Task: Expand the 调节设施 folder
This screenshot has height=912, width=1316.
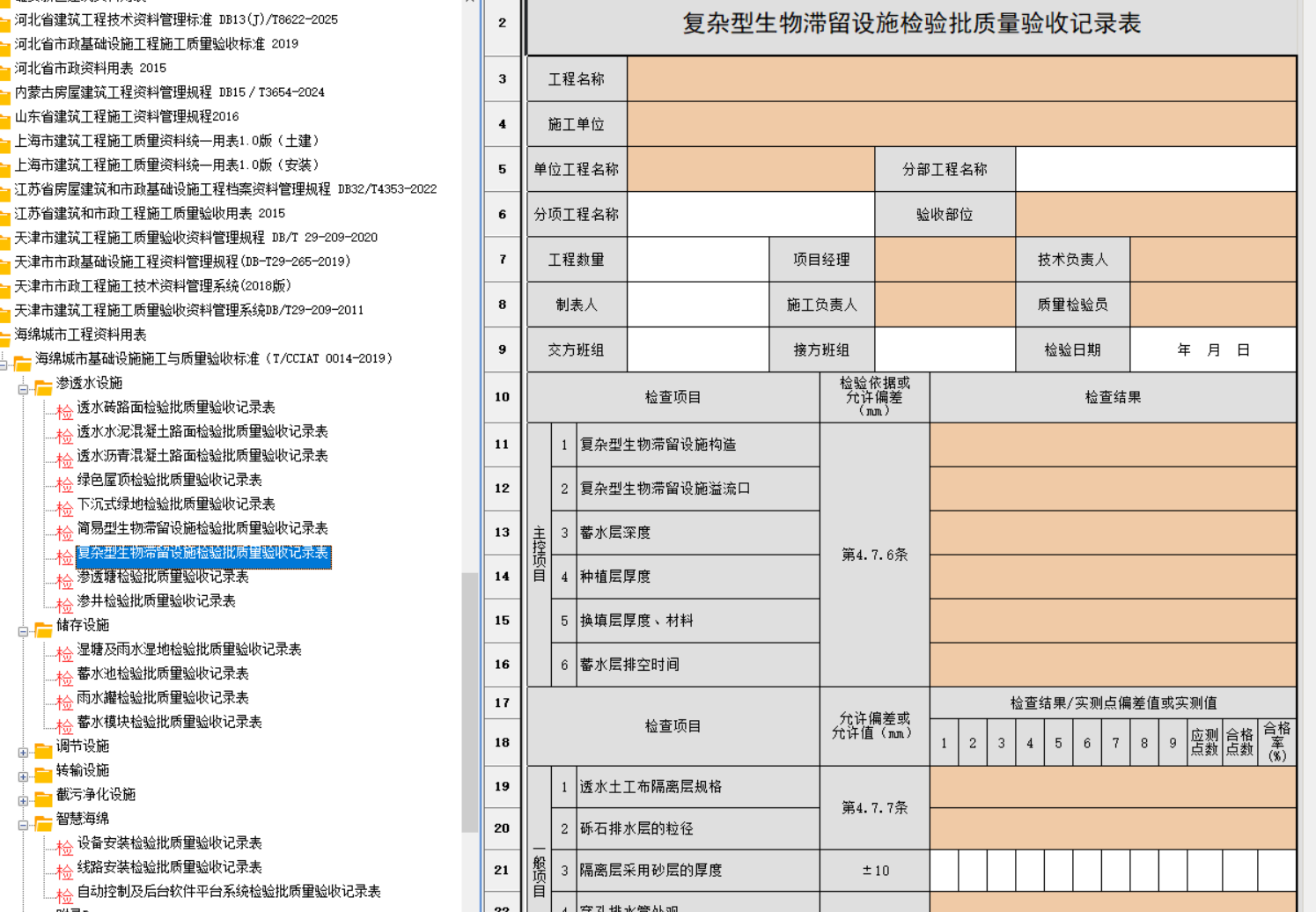Action: coord(23,752)
